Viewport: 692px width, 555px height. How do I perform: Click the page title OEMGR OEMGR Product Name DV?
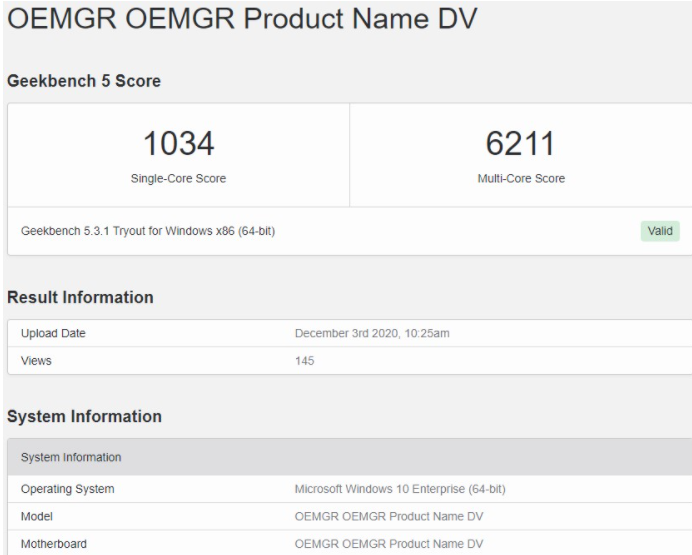point(242,19)
